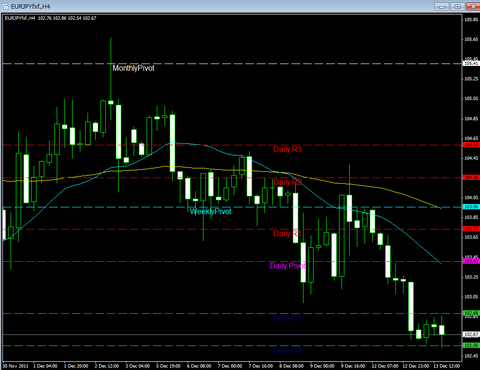Viewport: 480px width, 370px height.
Task: Click the red 104.58 price tag
Action: 471,145
